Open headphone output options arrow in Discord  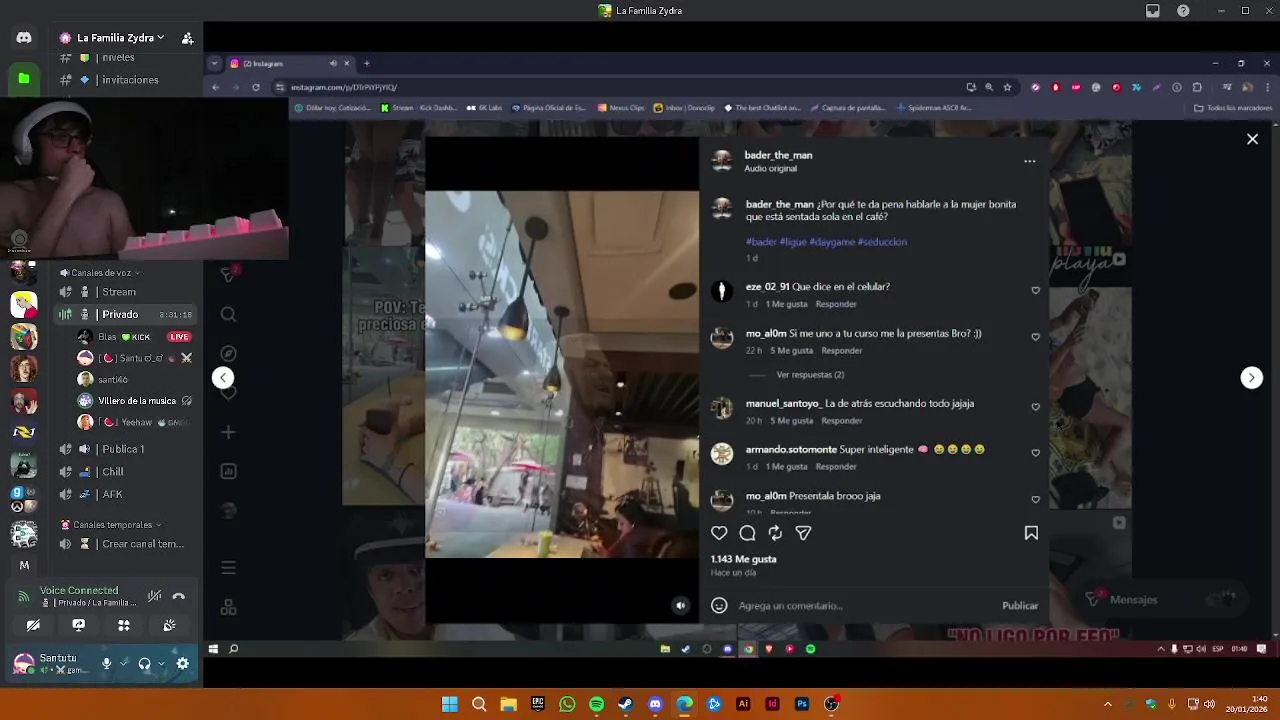pyautogui.click(x=162, y=663)
